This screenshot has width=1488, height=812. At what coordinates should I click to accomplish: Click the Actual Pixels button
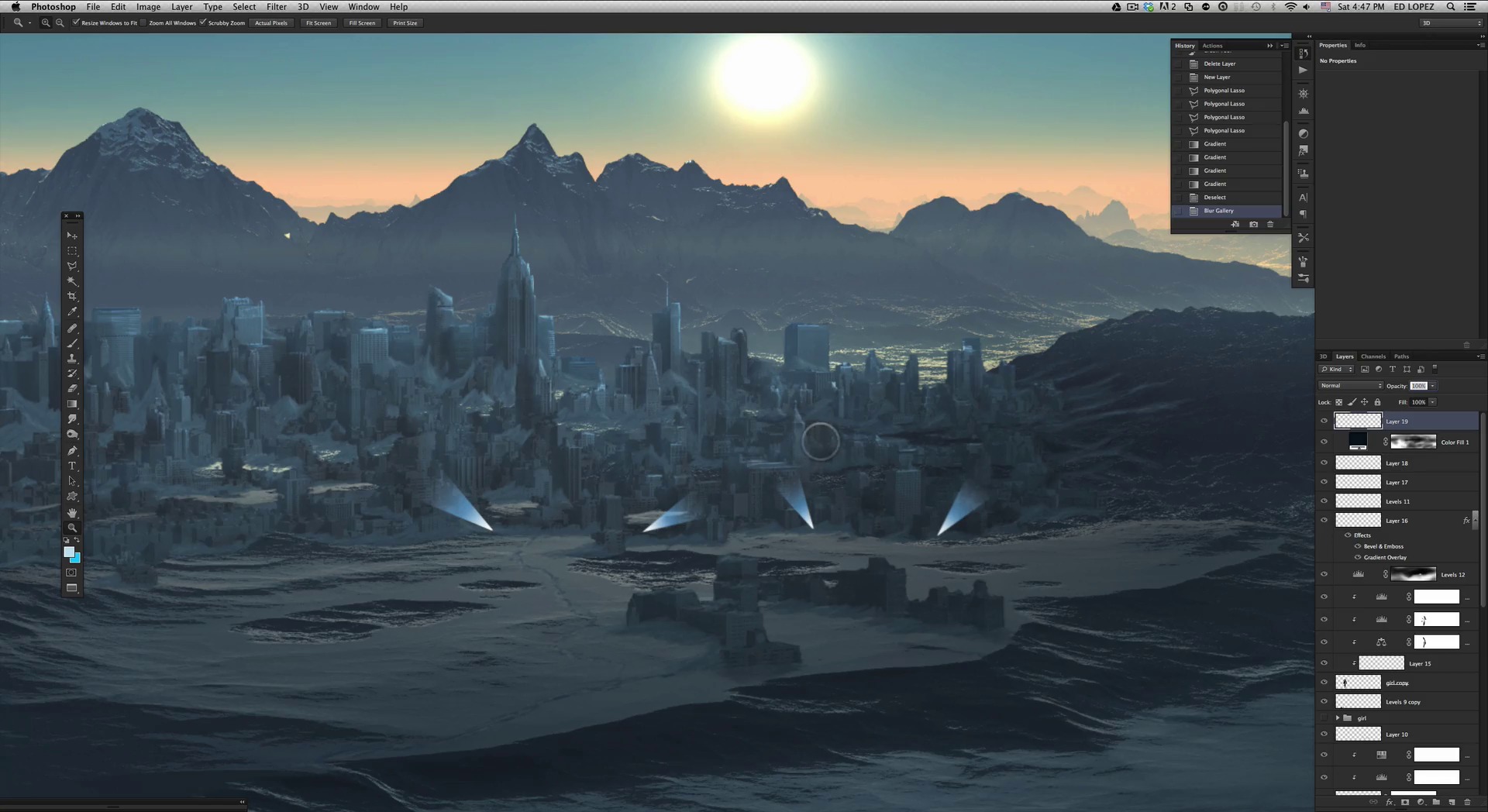coord(271,23)
